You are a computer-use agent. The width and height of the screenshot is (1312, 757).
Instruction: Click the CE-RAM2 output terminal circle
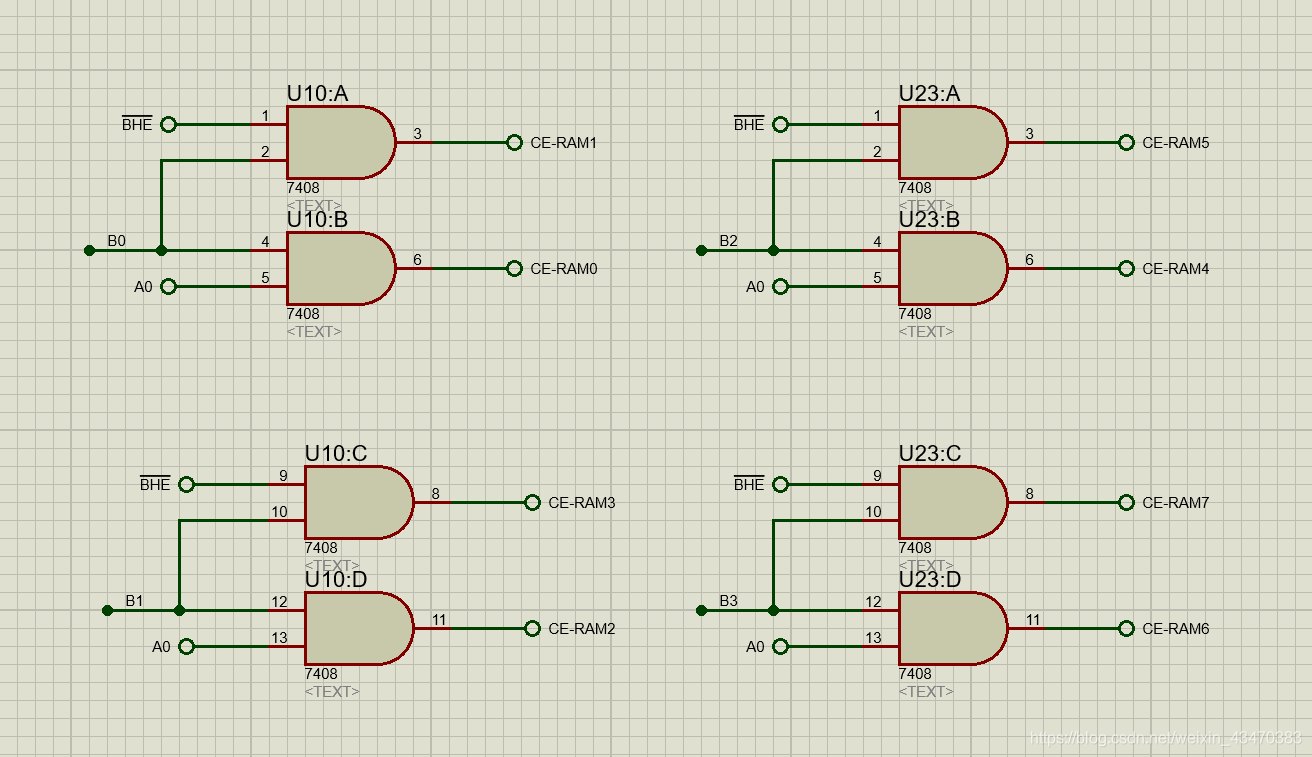532,629
